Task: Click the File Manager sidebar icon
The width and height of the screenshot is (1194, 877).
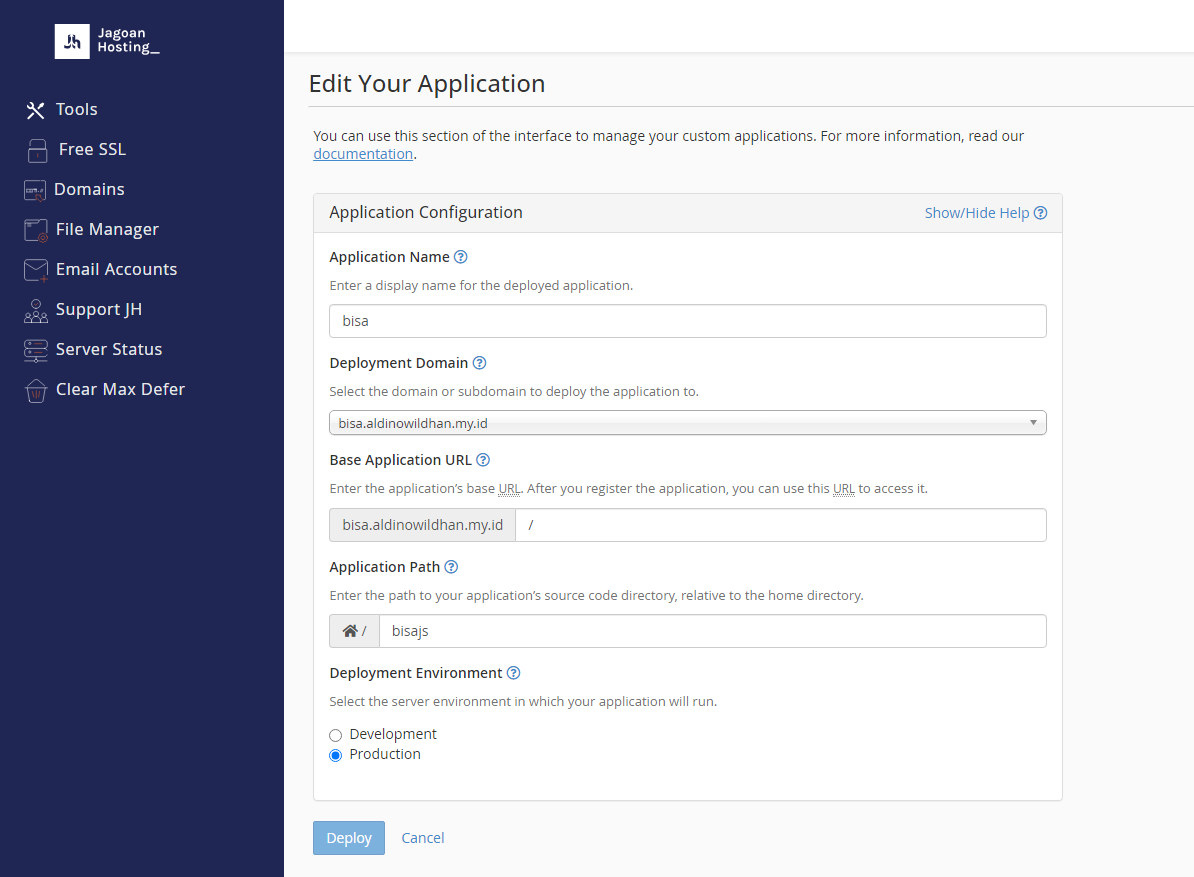Action: 36,230
